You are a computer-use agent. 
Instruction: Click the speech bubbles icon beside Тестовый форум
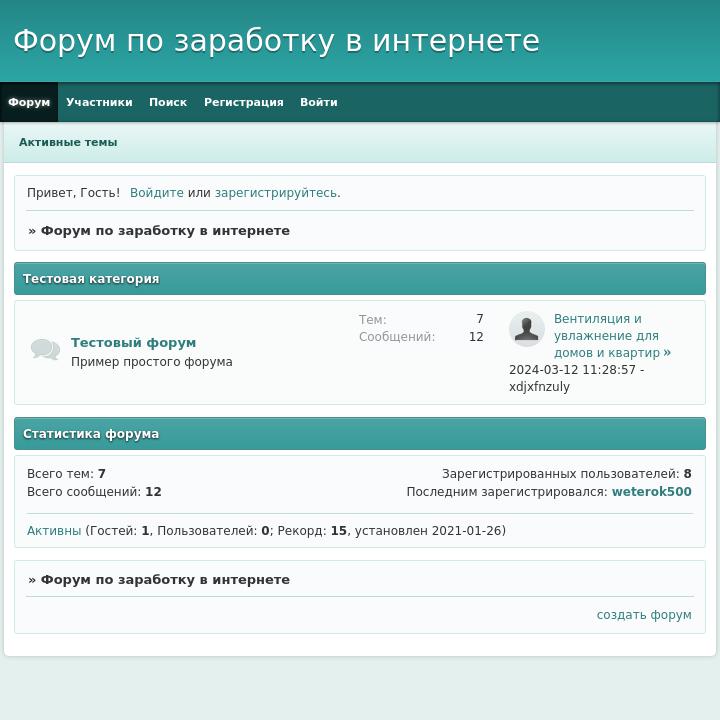(45, 349)
